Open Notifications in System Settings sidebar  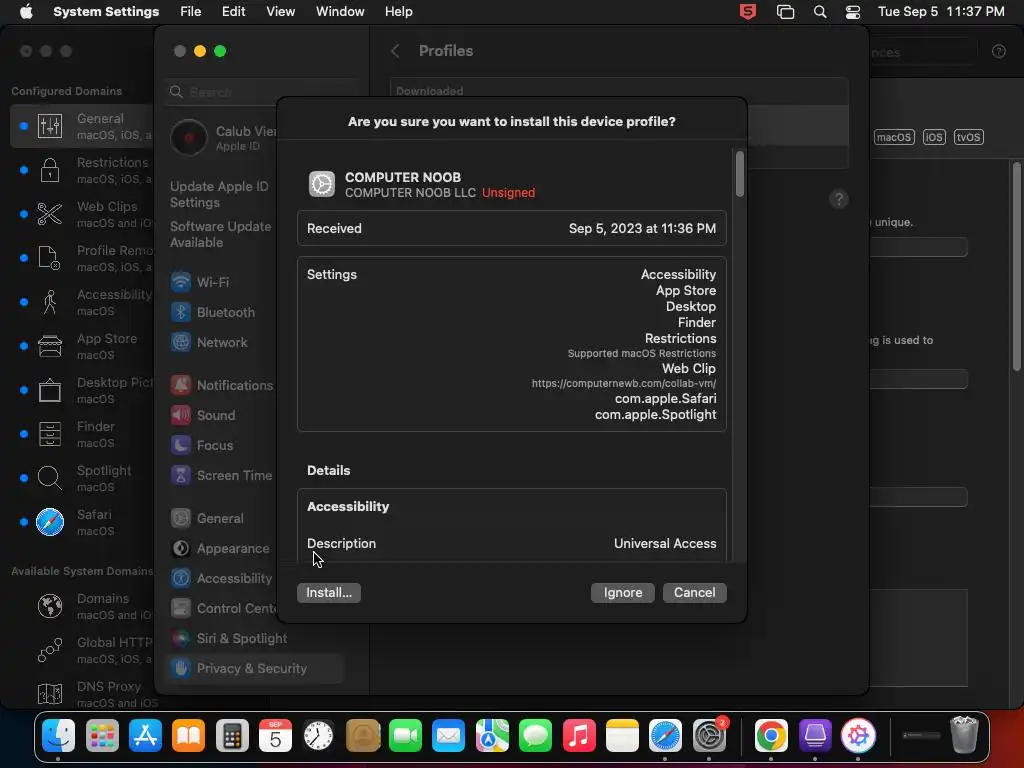222,385
